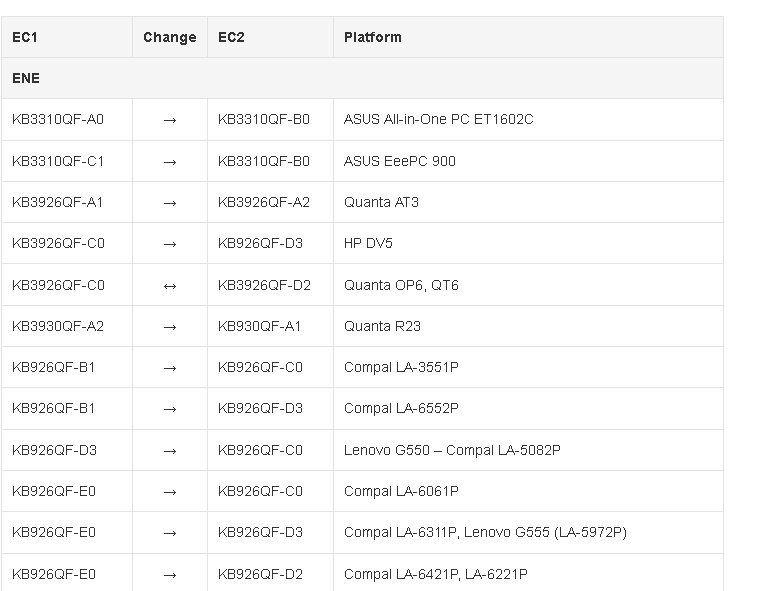Click the bidirectional arrow for Quanta OP6, QT6

pos(170,286)
